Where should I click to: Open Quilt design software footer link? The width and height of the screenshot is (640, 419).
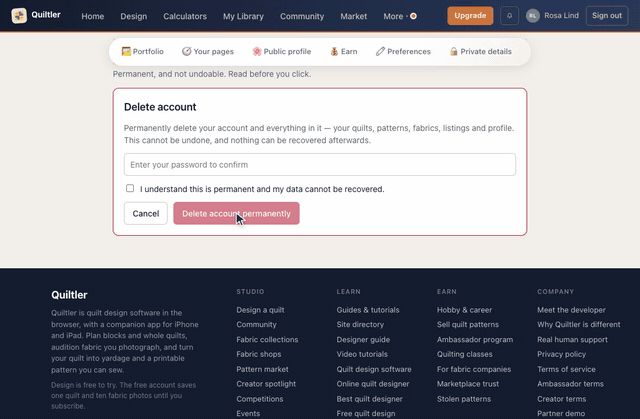[x=374, y=369]
